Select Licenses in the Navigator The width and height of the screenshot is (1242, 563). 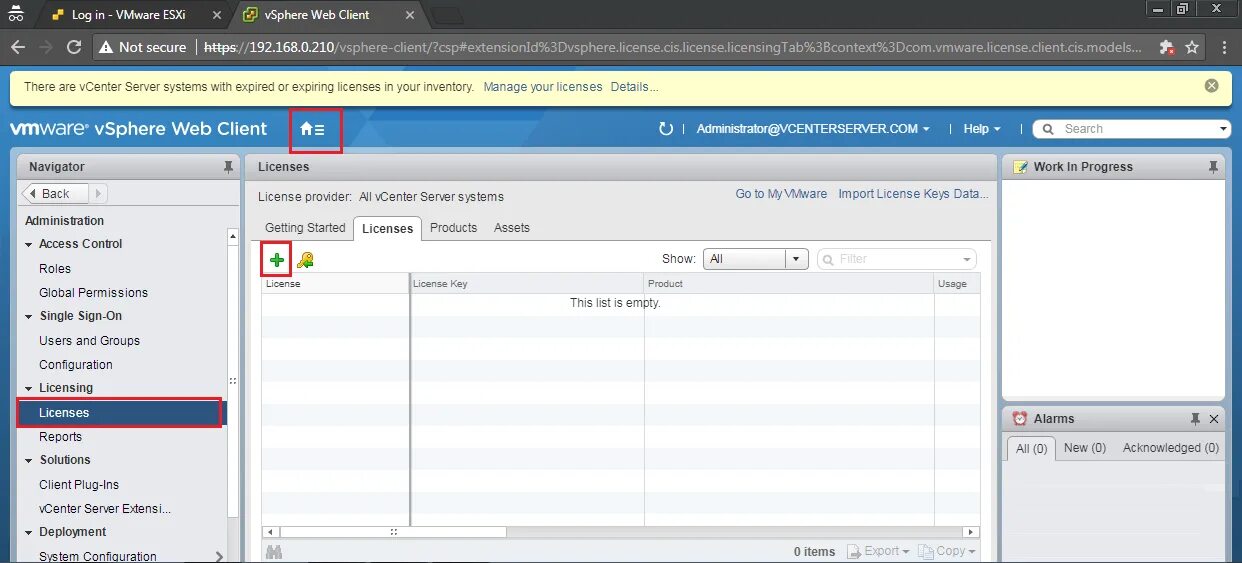(x=121, y=413)
